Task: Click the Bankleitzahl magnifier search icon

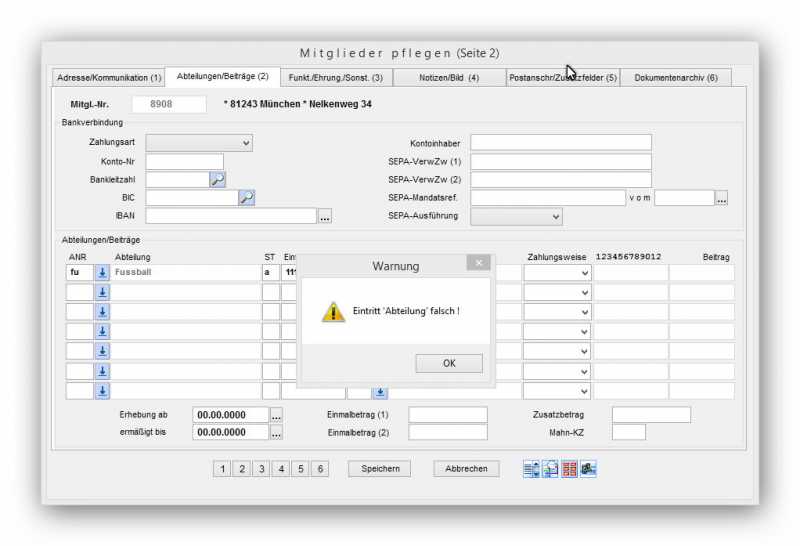Action: tap(217, 180)
